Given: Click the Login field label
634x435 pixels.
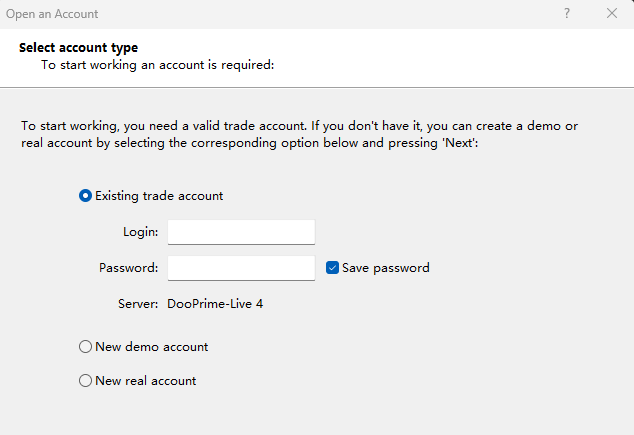Looking at the screenshot, I should tap(140, 232).
